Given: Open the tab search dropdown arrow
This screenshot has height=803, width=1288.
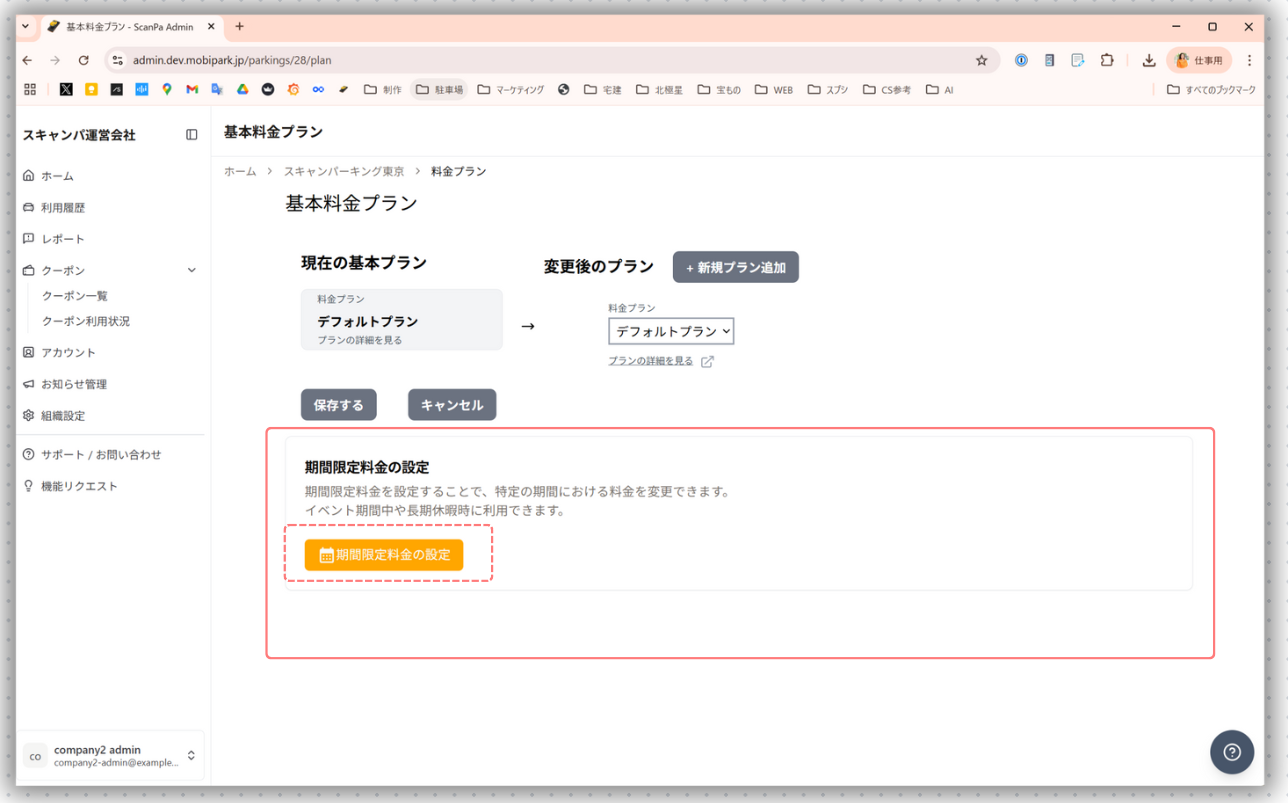Looking at the screenshot, I should (x=26, y=27).
